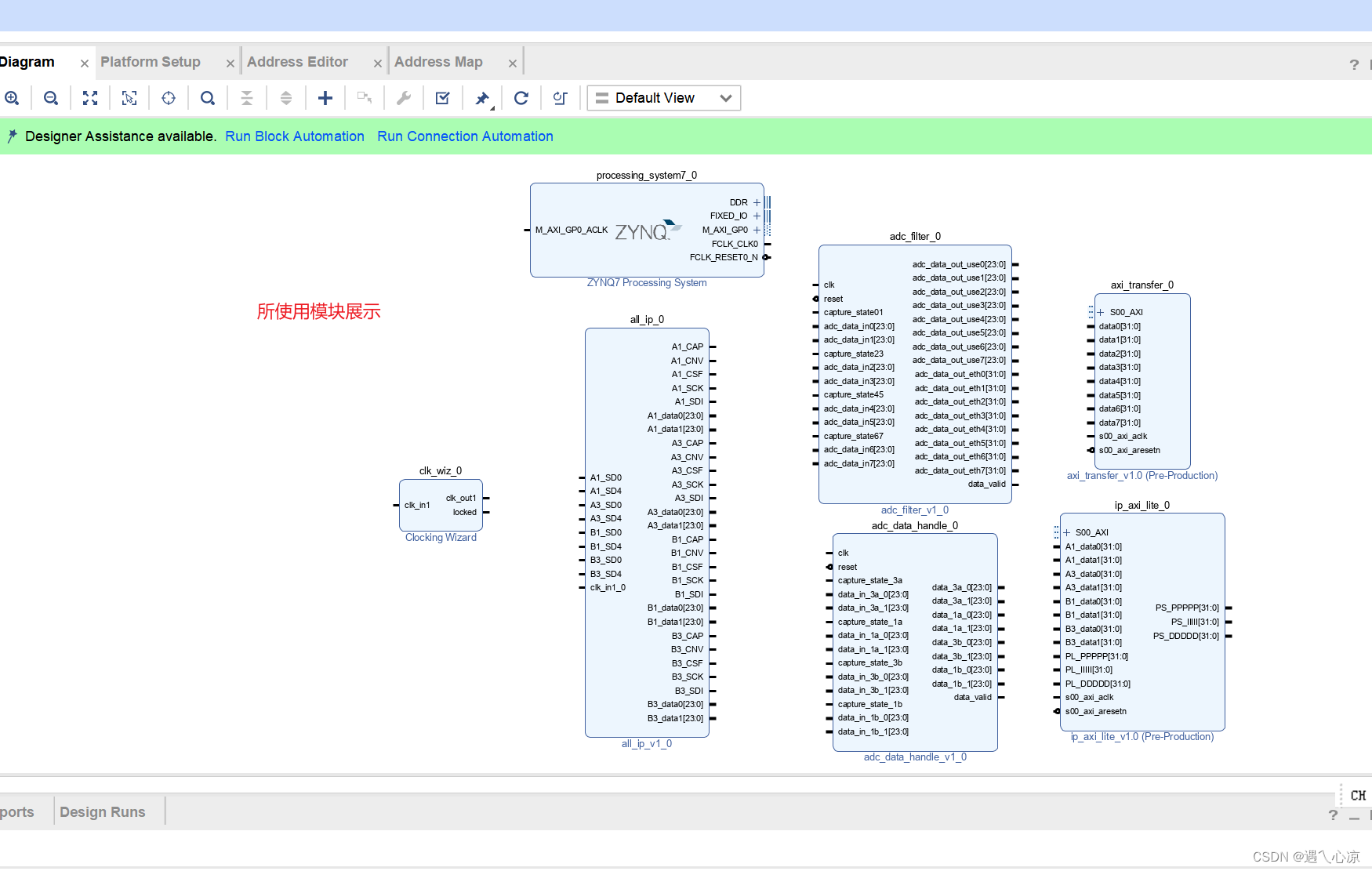Open the Default View dropdown

664,98
